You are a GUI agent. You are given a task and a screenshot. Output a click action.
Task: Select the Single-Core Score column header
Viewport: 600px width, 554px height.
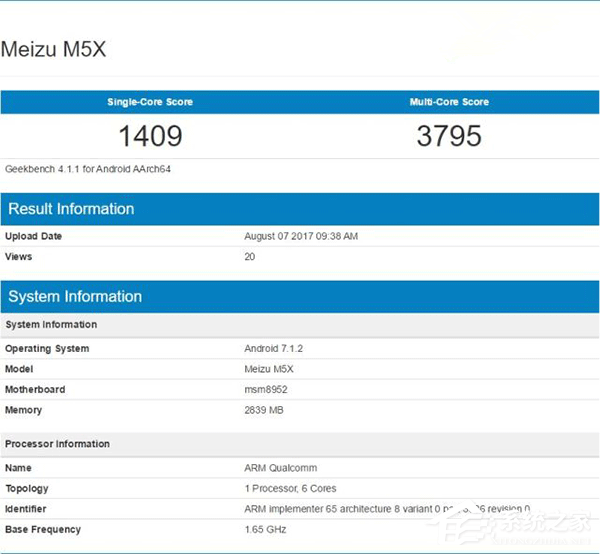150,102
